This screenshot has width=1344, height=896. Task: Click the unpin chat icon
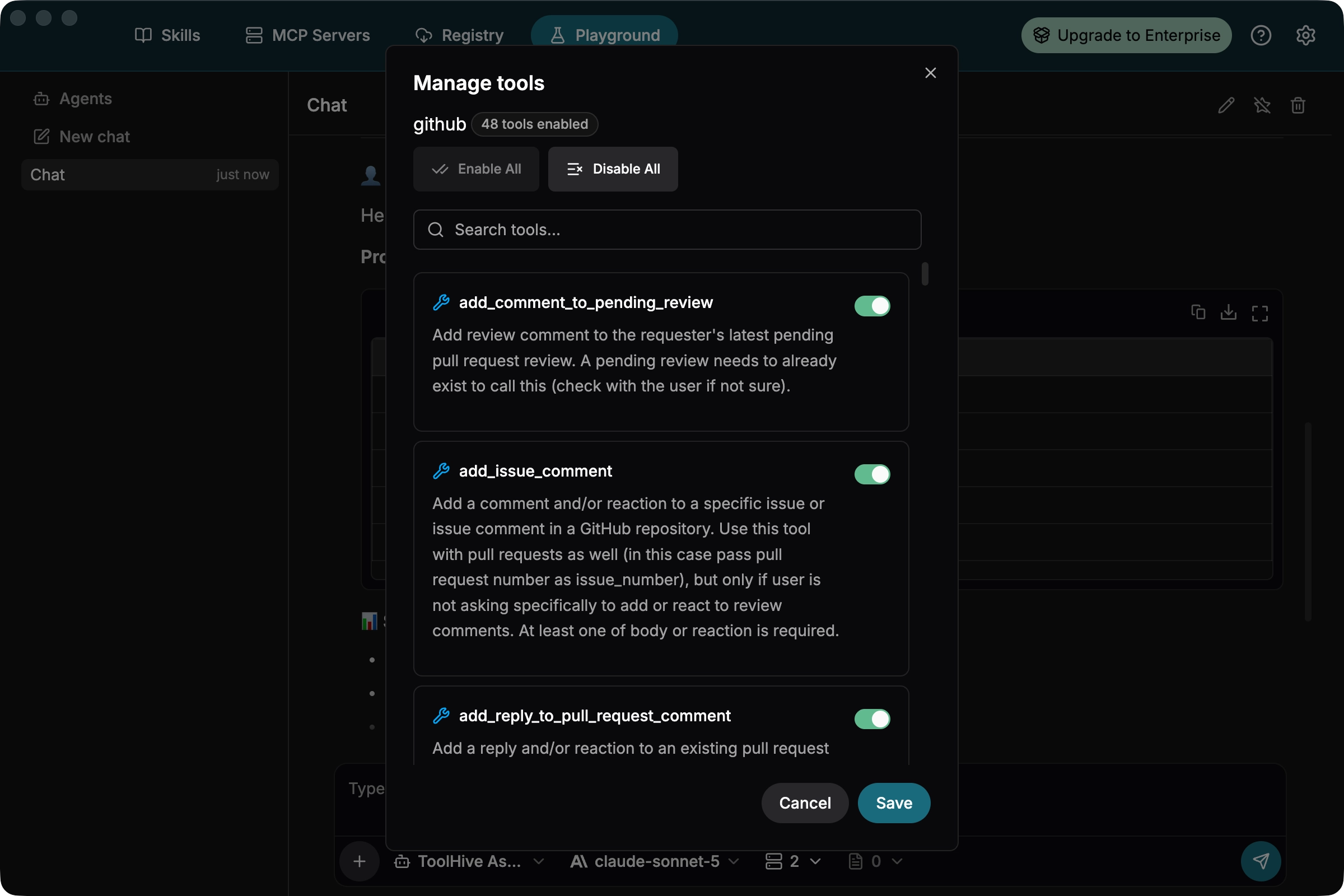(x=1262, y=105)
